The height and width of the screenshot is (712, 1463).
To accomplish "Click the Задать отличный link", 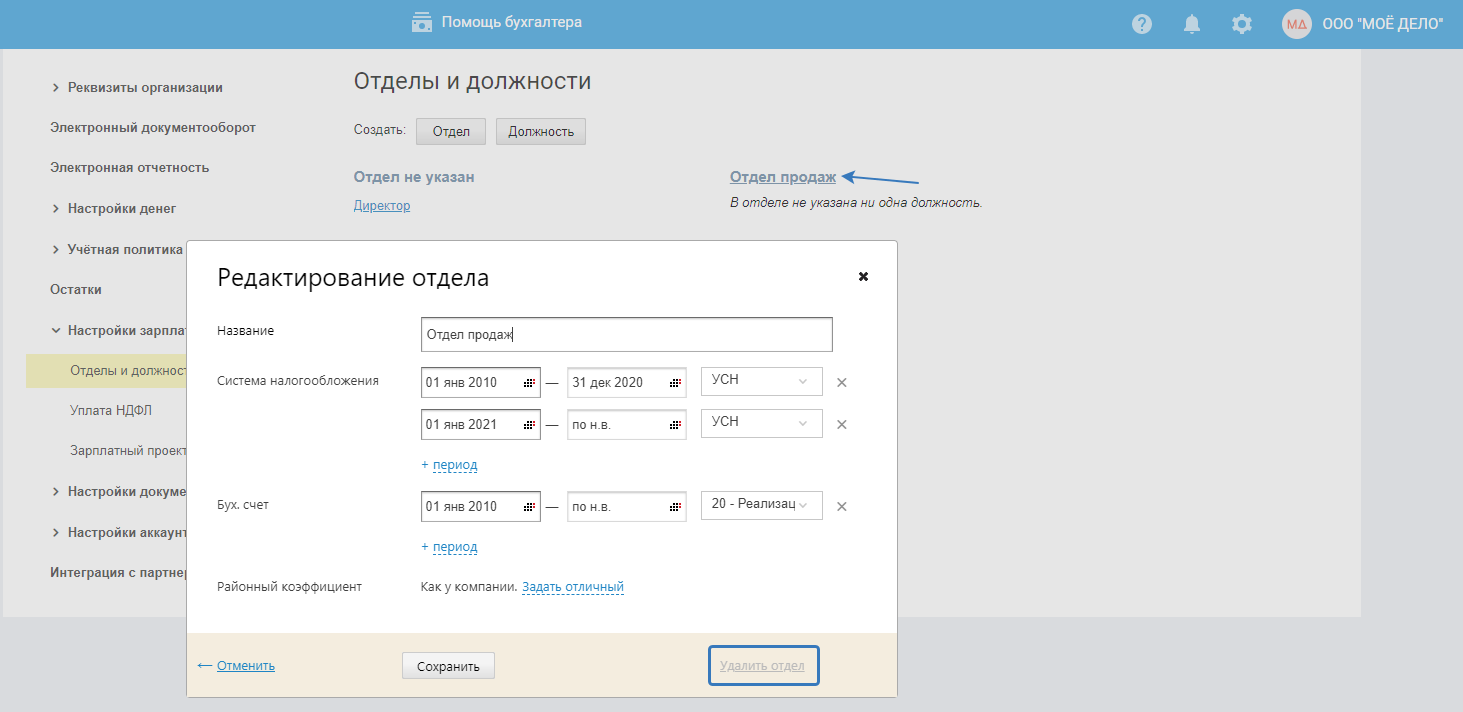I will pyautogui.click(x=573, y=587).
